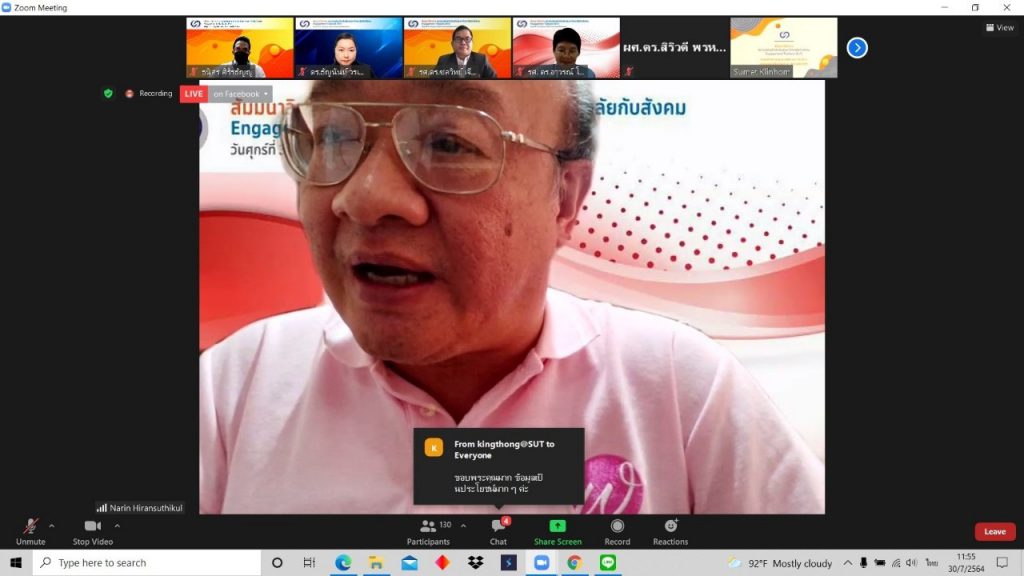Screen dimensions: 1024x576
Task: Open LINE app from taskbar
Action: (607, 562)
